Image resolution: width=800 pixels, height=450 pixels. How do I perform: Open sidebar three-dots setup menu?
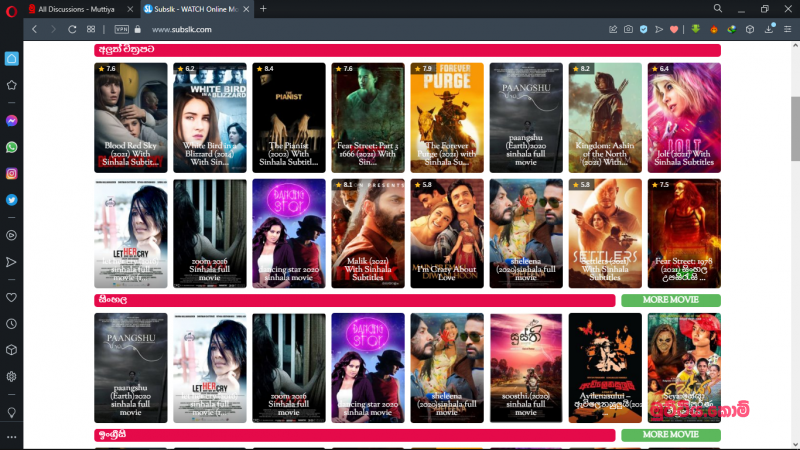point(12,437)
